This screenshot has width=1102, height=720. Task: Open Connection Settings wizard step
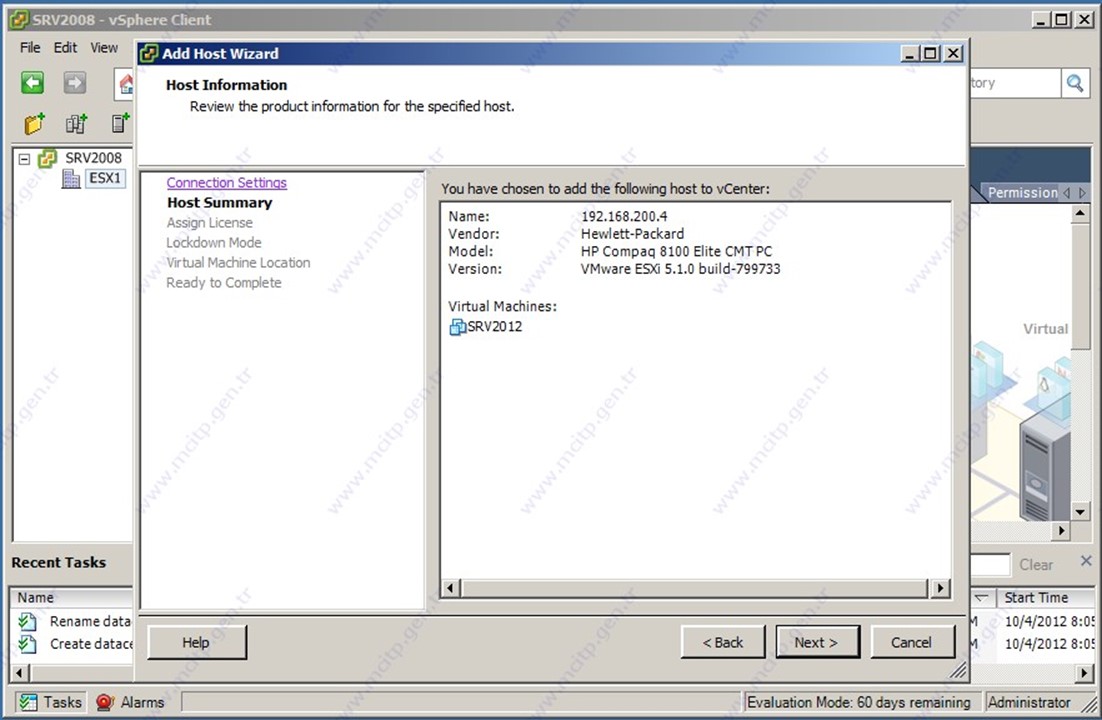pos(226,183)
